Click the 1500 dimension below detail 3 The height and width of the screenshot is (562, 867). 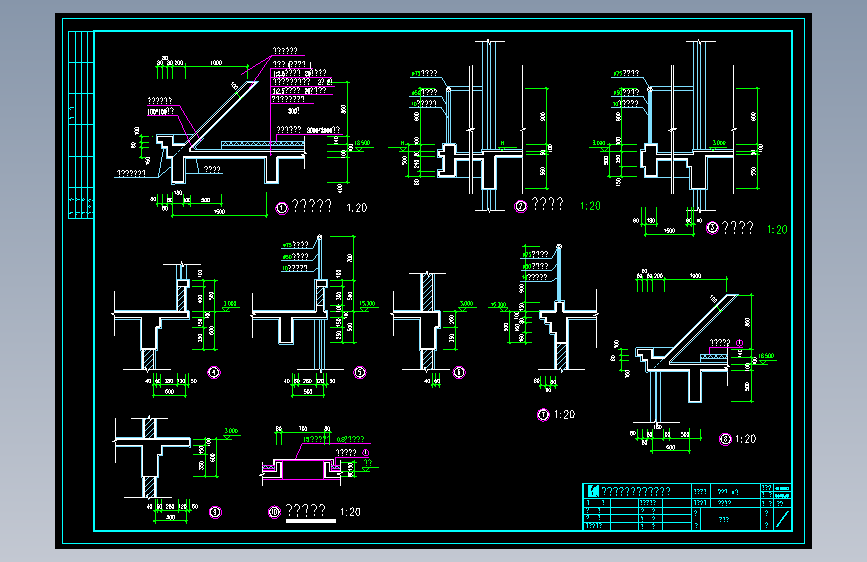tap(669, 230)
